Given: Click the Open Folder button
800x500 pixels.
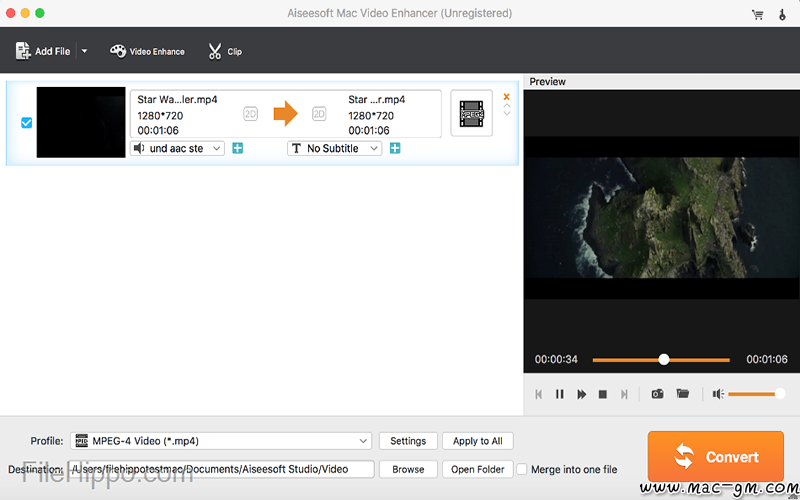Looking at the screenshot, I should [478, 469].
